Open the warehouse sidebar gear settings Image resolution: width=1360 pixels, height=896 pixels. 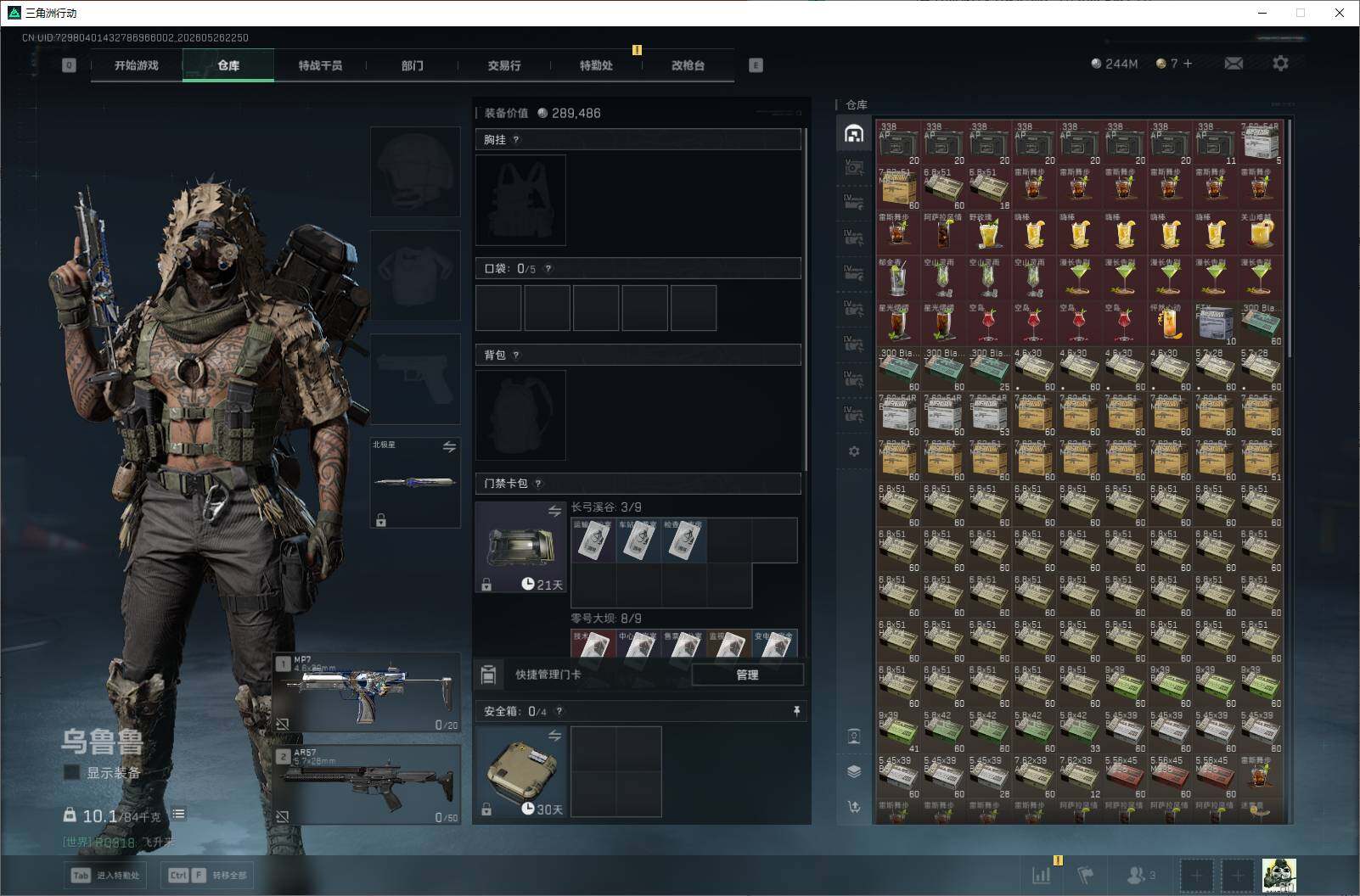click(854, 451)
